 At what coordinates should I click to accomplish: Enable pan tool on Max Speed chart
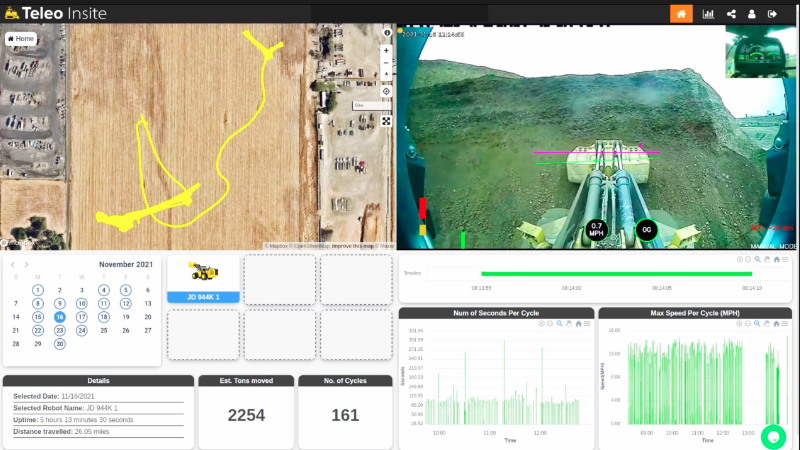tap(769, 323)
